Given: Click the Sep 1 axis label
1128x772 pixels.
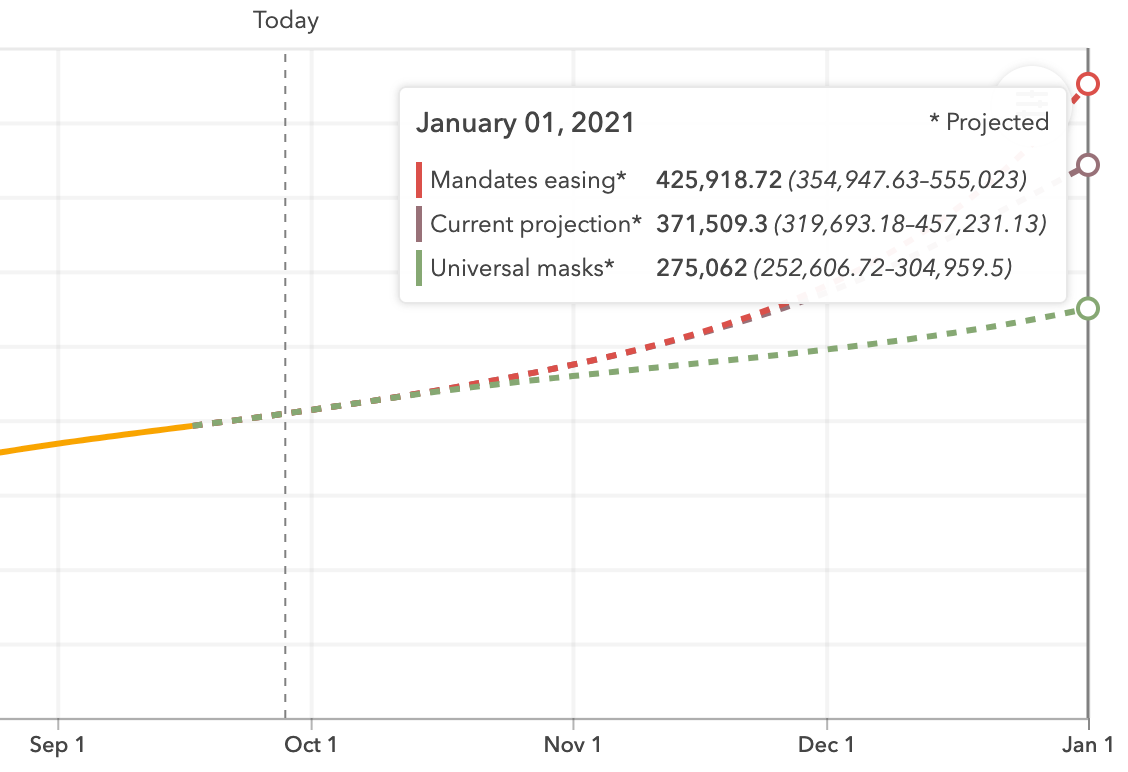Looking at the screenshot, I should click(x=57, y=745).
